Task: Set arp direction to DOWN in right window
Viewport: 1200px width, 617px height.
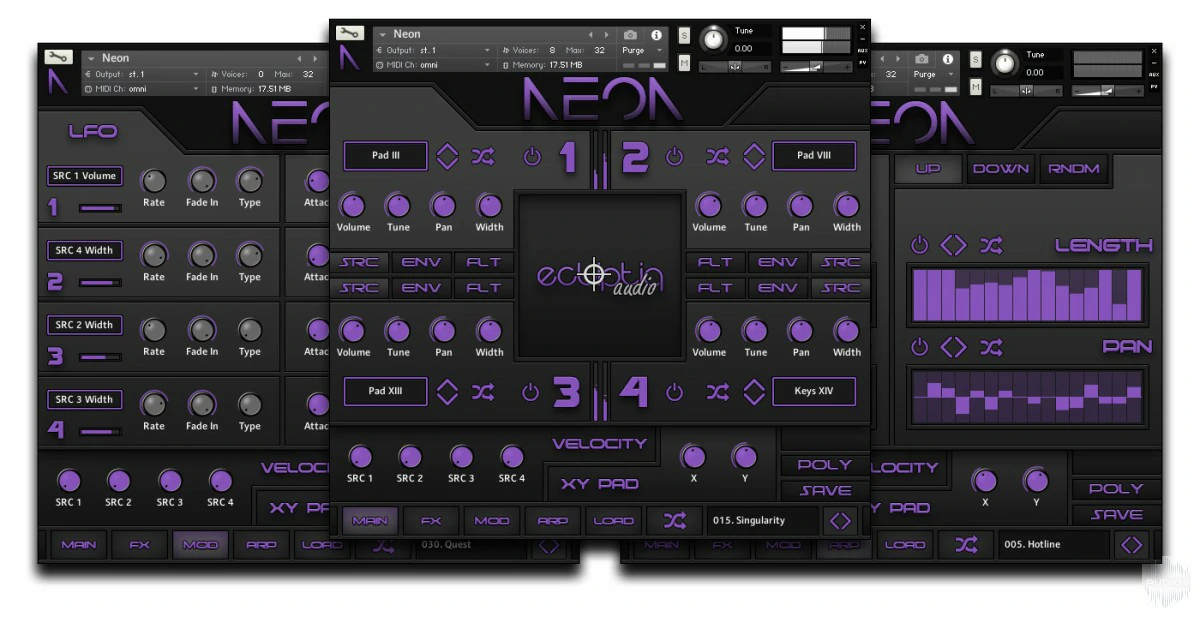Action: 1001,169
